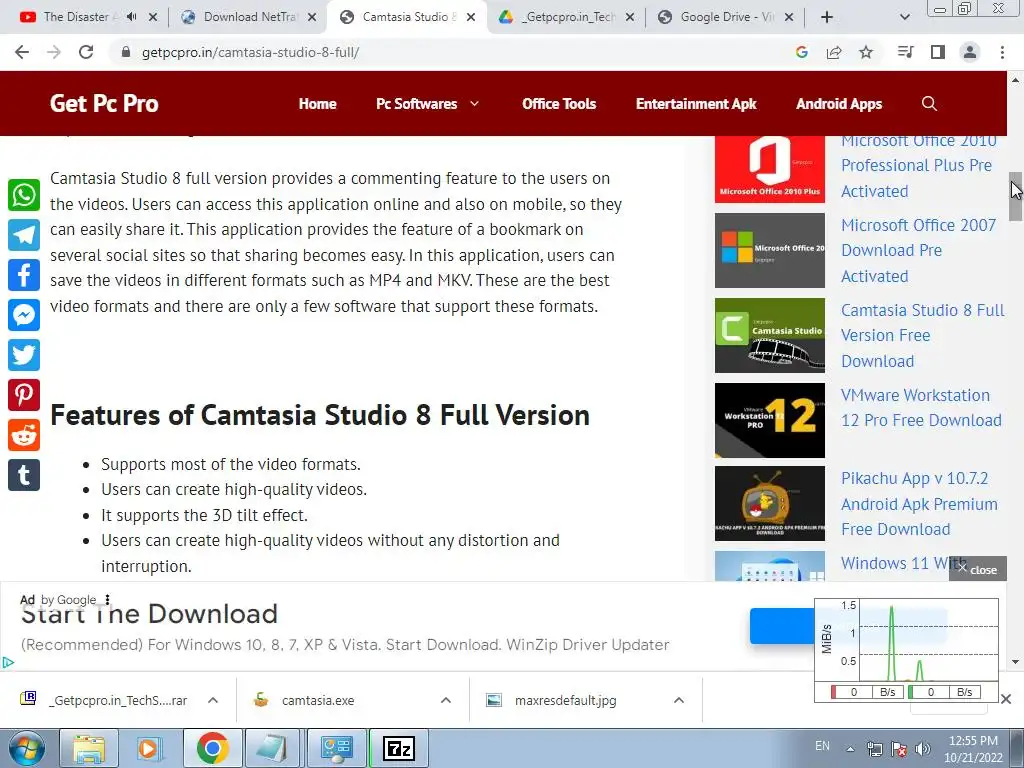Show hidden system tray icons arrow
Viewport: 1024px width, 768px height.
coord(850,749)
